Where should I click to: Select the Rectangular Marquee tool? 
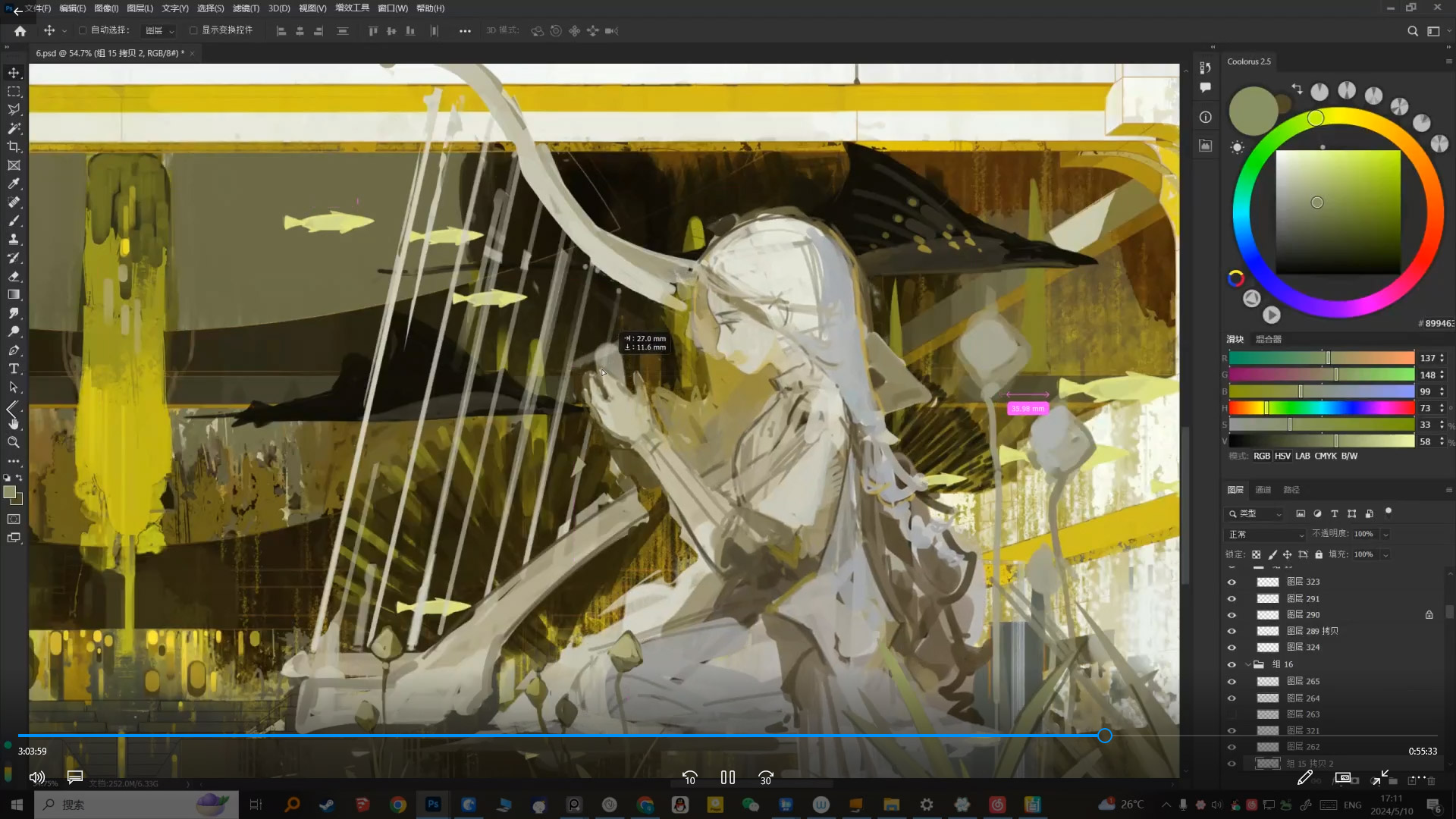[x=14, y=91]
